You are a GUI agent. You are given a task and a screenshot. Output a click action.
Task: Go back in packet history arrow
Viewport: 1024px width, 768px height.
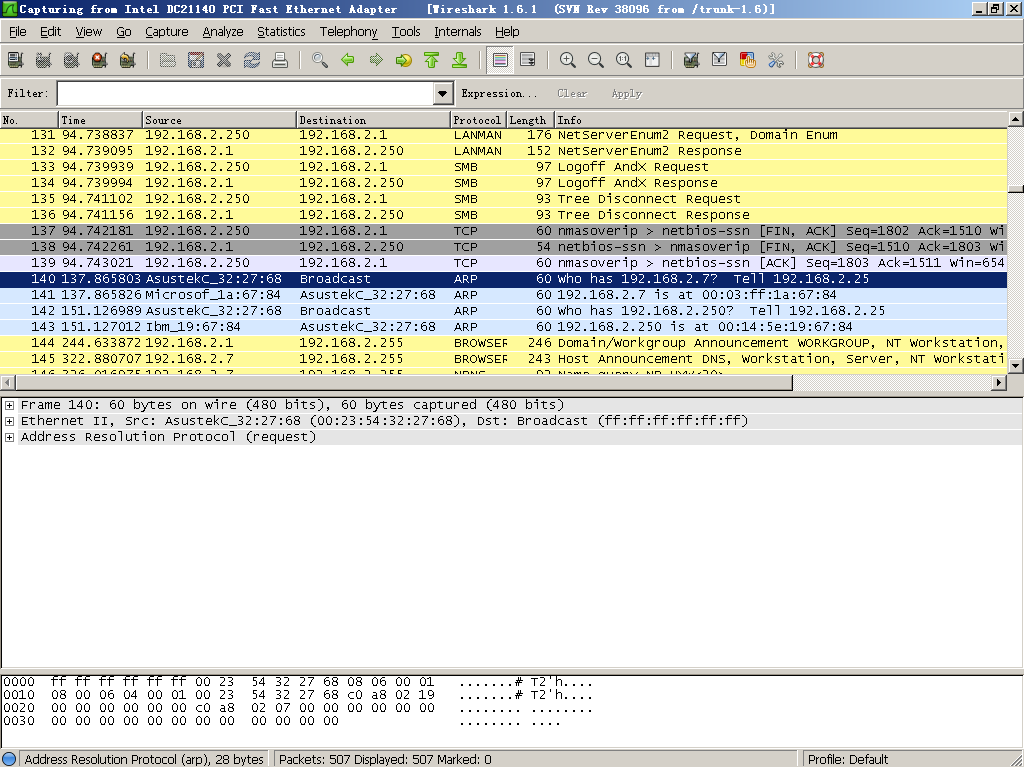pyautogui.click(x=348, y=61)
